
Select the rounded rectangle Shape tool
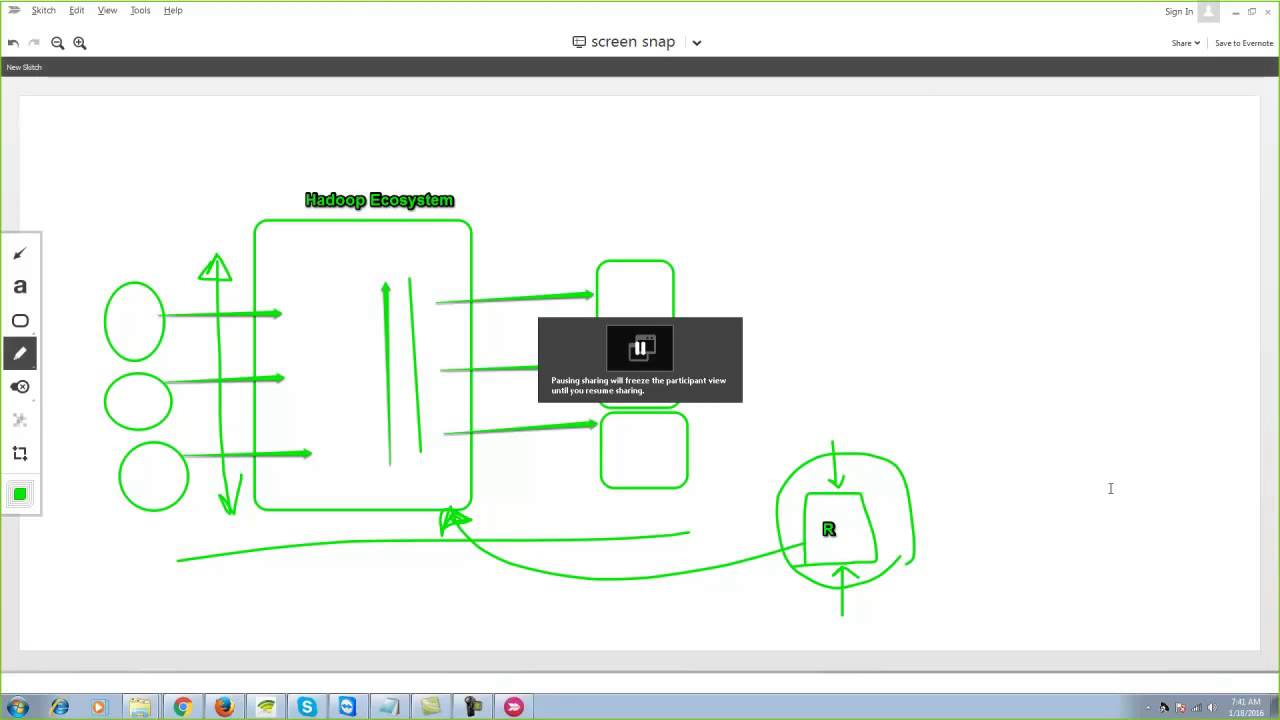(19, 321)
